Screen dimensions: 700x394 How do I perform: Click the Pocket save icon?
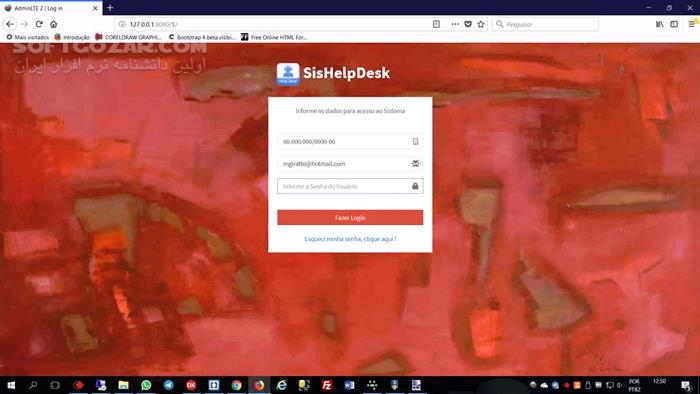pos(468,24)
